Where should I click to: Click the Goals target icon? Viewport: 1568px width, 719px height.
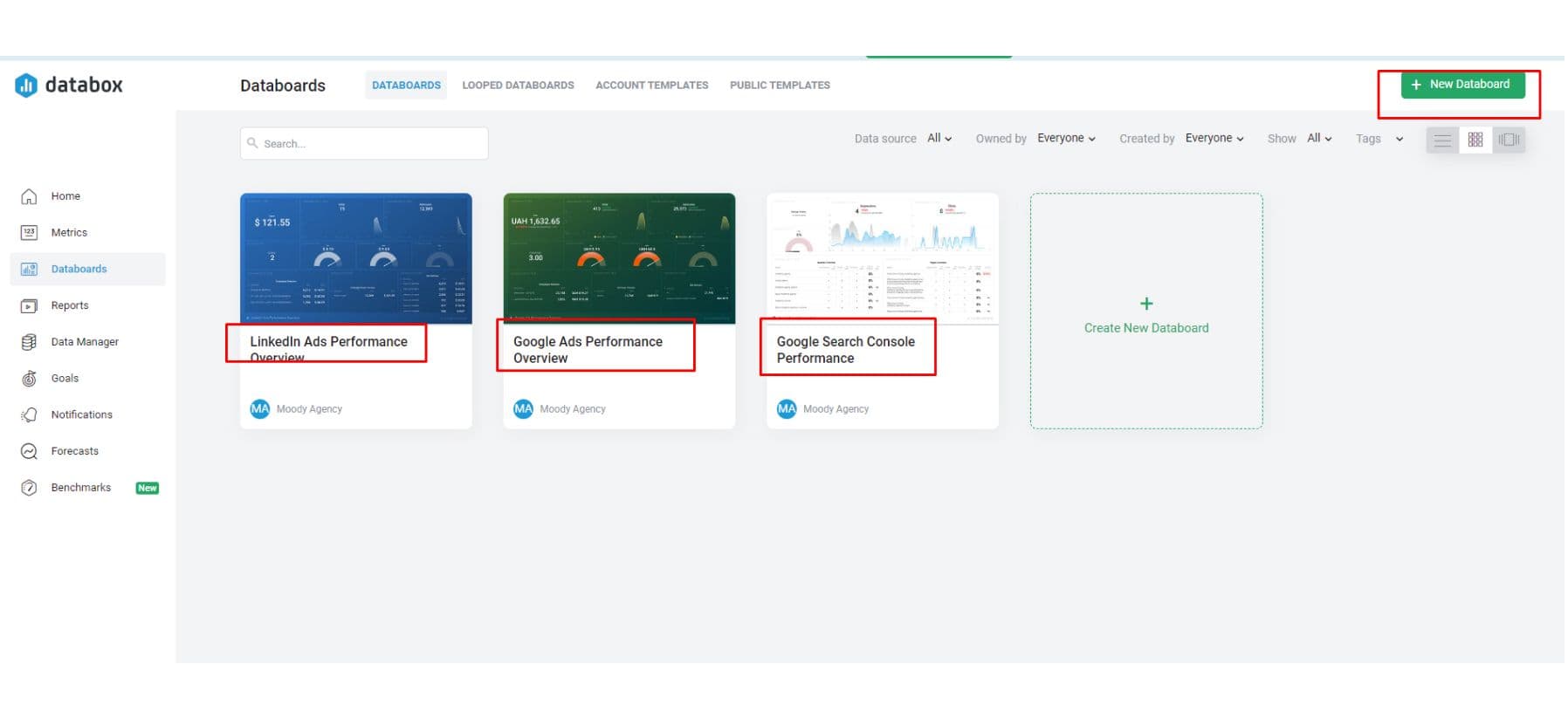(29, 379)
